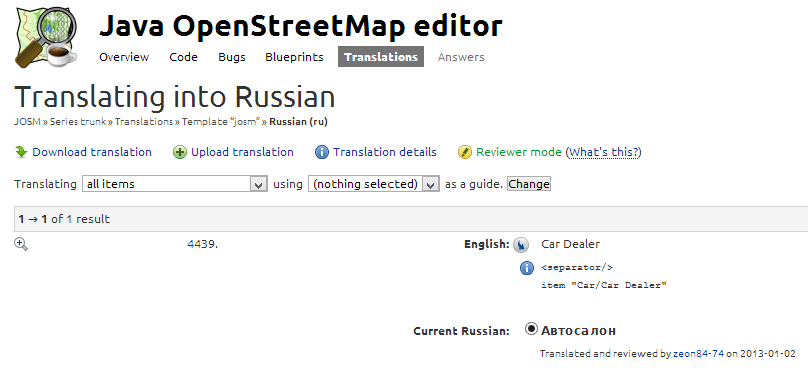Click the '1 → 1 of 1 result' text
Screen dimensions: 808x371
click(x=64, y=219)
